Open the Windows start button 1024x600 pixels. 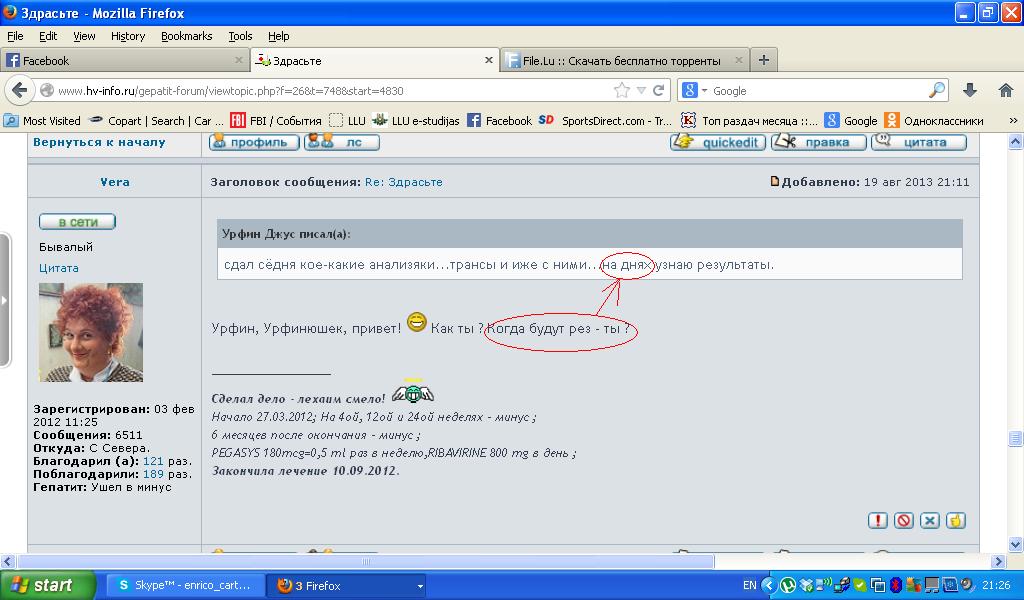pyautogui.click(x=48, y=585)
